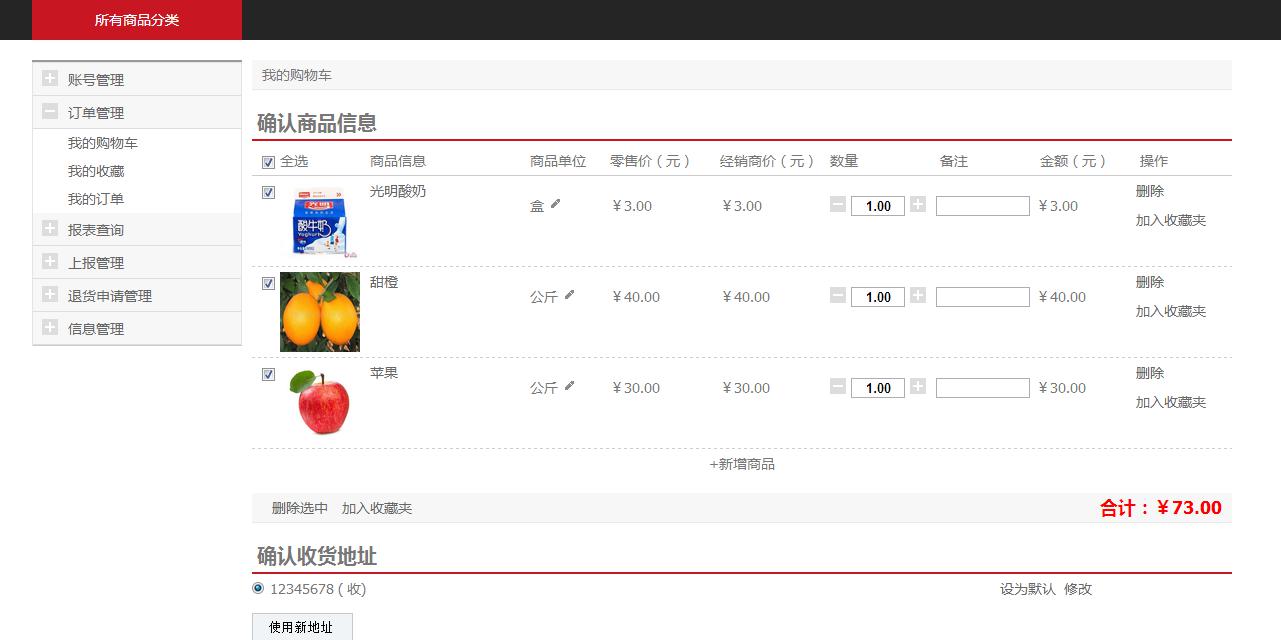Increase 苹果 quantity with plus button
The image size is (1281, 640).
(x=917, y=387)
